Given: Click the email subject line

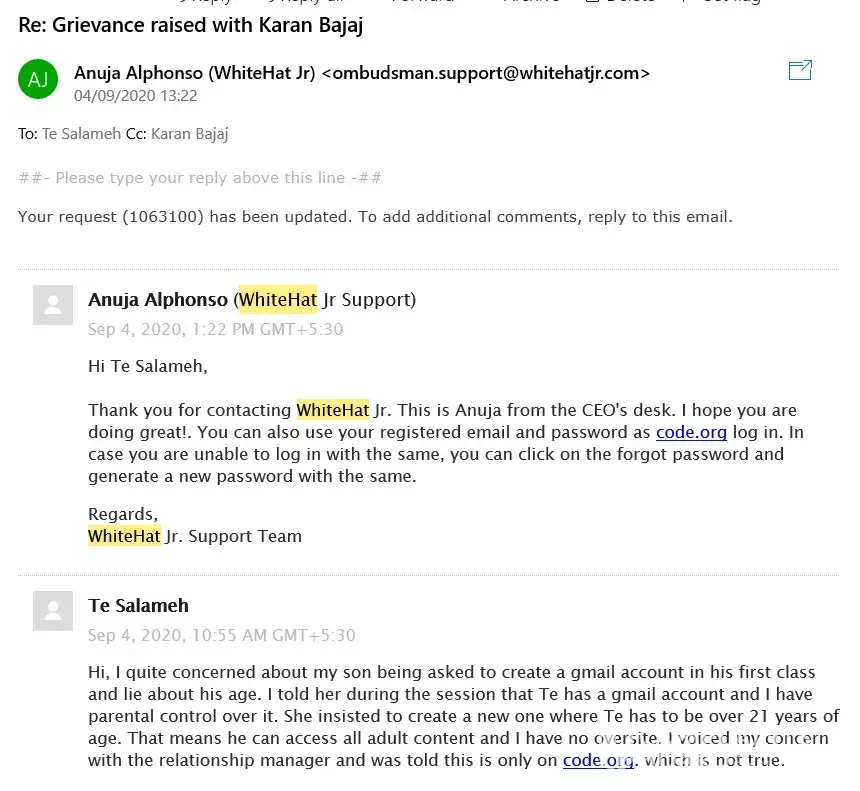Looking at the screenshot, I should [190, 25].
